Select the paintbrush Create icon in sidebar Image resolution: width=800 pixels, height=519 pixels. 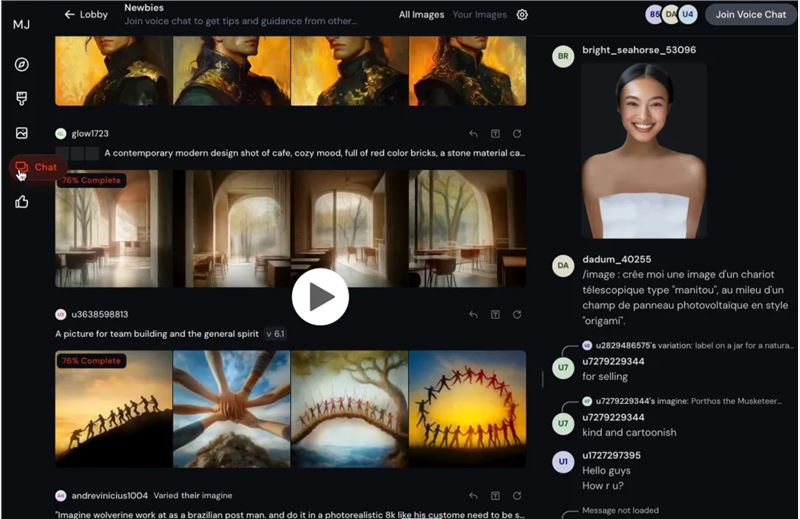tap(21, 98)
